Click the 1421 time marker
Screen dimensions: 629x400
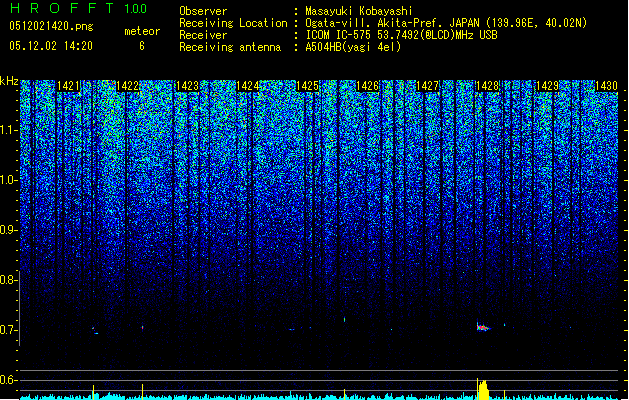click(69, 86)
